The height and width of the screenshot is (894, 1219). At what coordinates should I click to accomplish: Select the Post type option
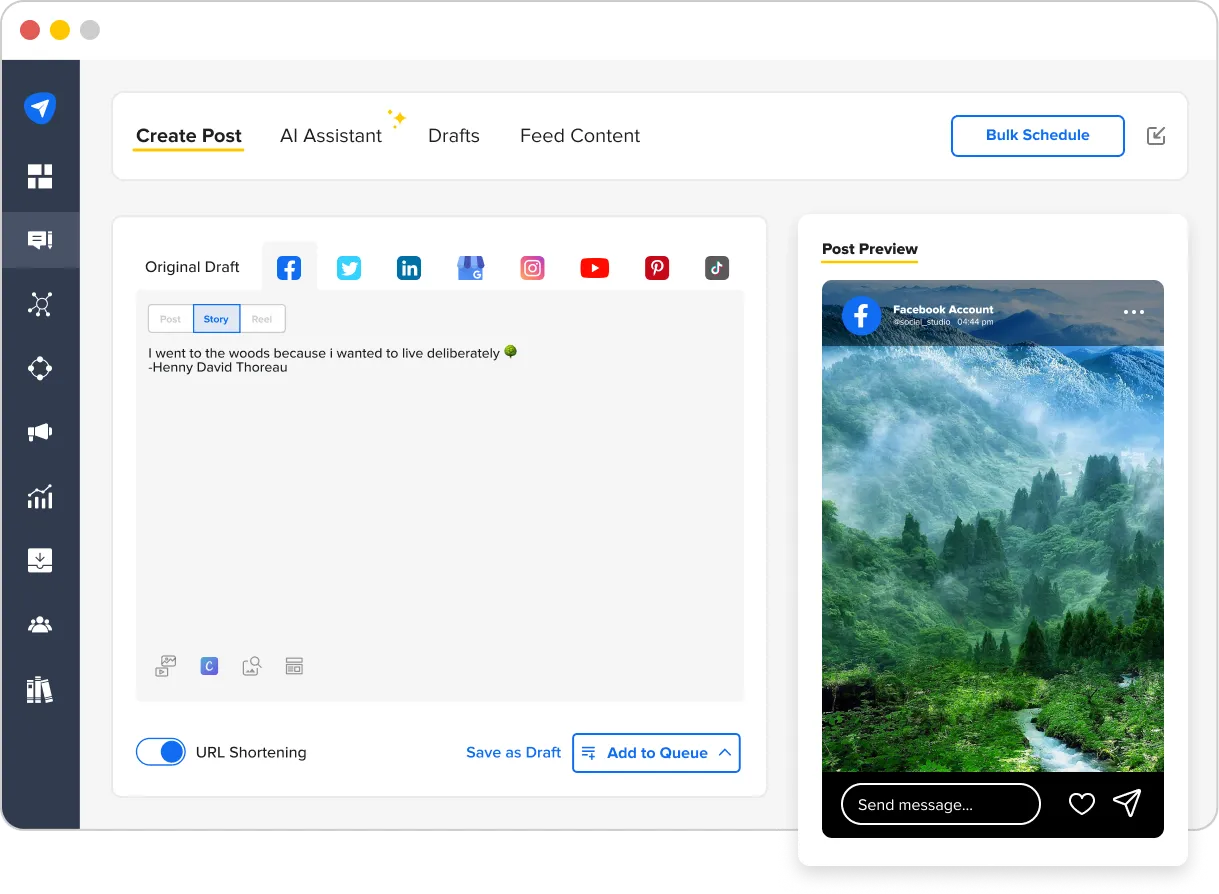pyautogui.click(x=171, y=319)
